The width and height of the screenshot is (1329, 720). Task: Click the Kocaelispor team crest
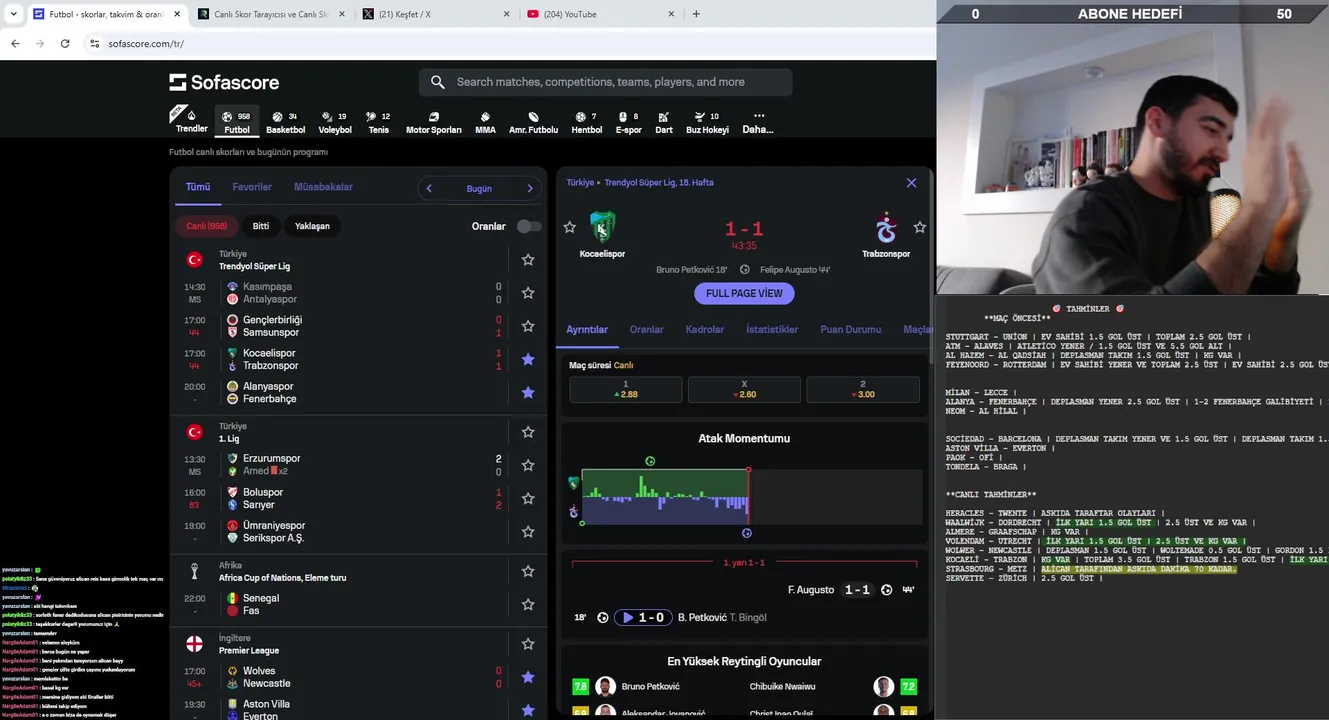pos(602,227)
